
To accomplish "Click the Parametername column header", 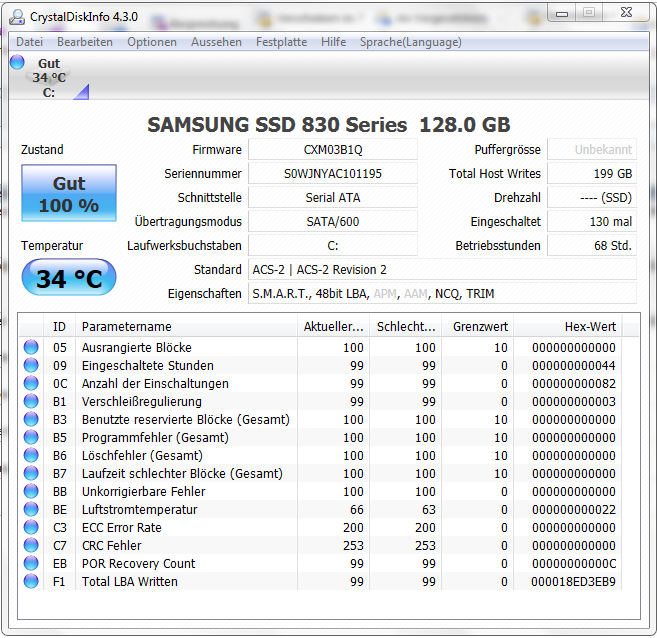I will (x=186, y=326).
